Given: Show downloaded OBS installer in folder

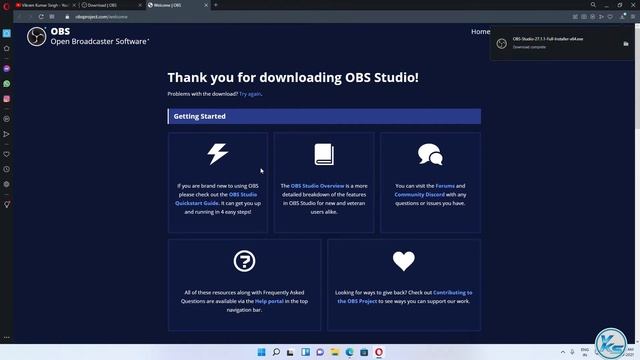Looking at the screenshot, I should tap(626, 44).
